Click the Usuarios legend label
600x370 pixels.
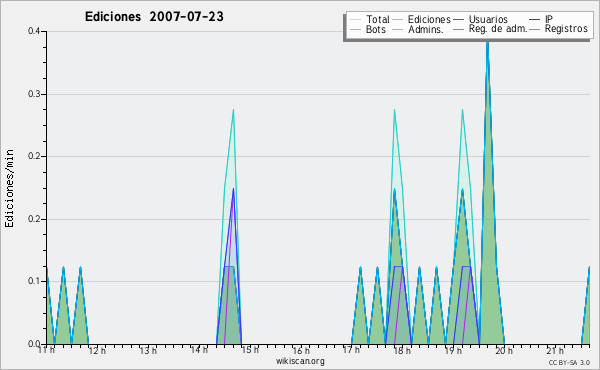pos(488,19)
